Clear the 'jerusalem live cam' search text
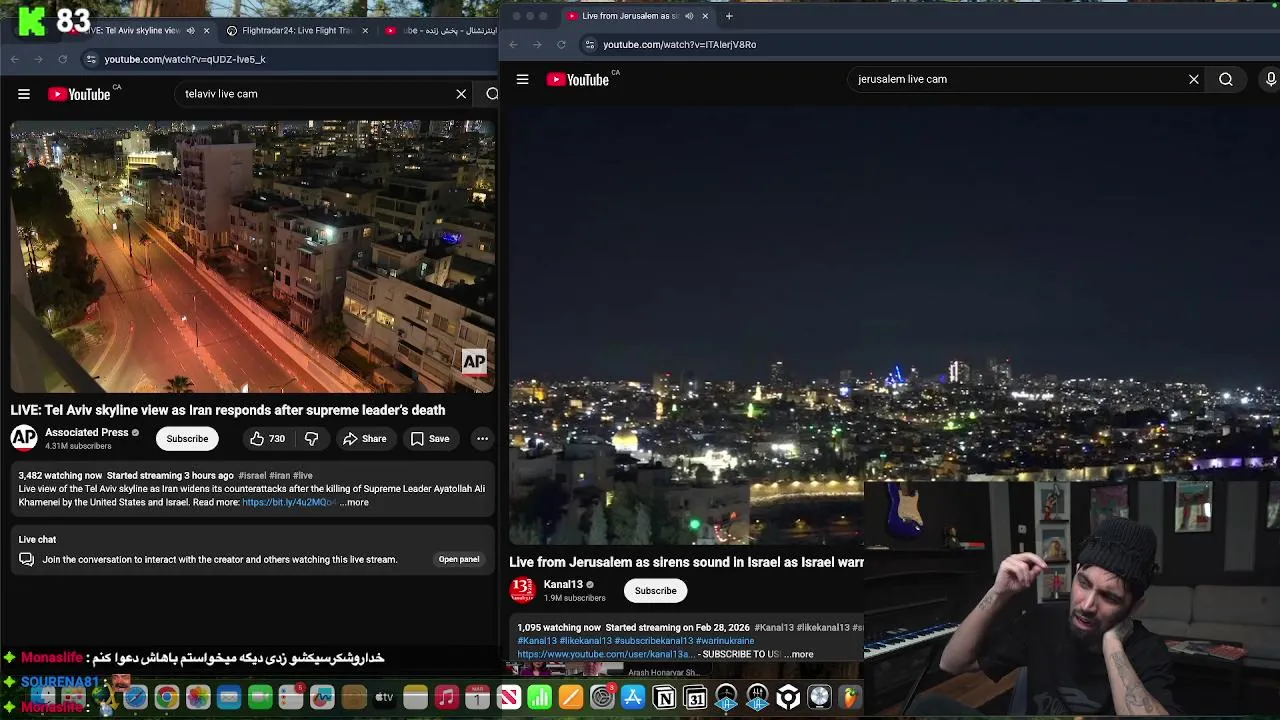This screenshot has width=1280, height=720. point(1193,79)
